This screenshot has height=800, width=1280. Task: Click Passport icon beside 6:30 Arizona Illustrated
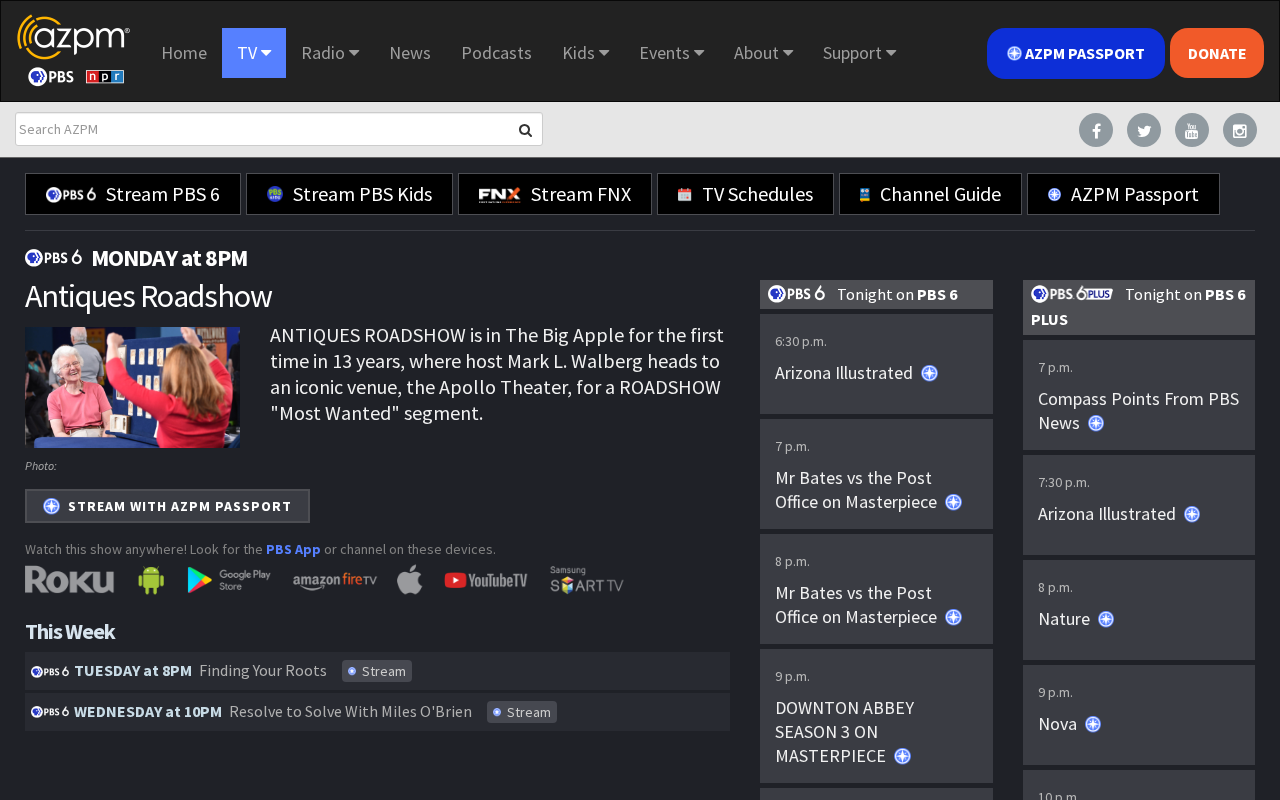[x=929, y=373]
